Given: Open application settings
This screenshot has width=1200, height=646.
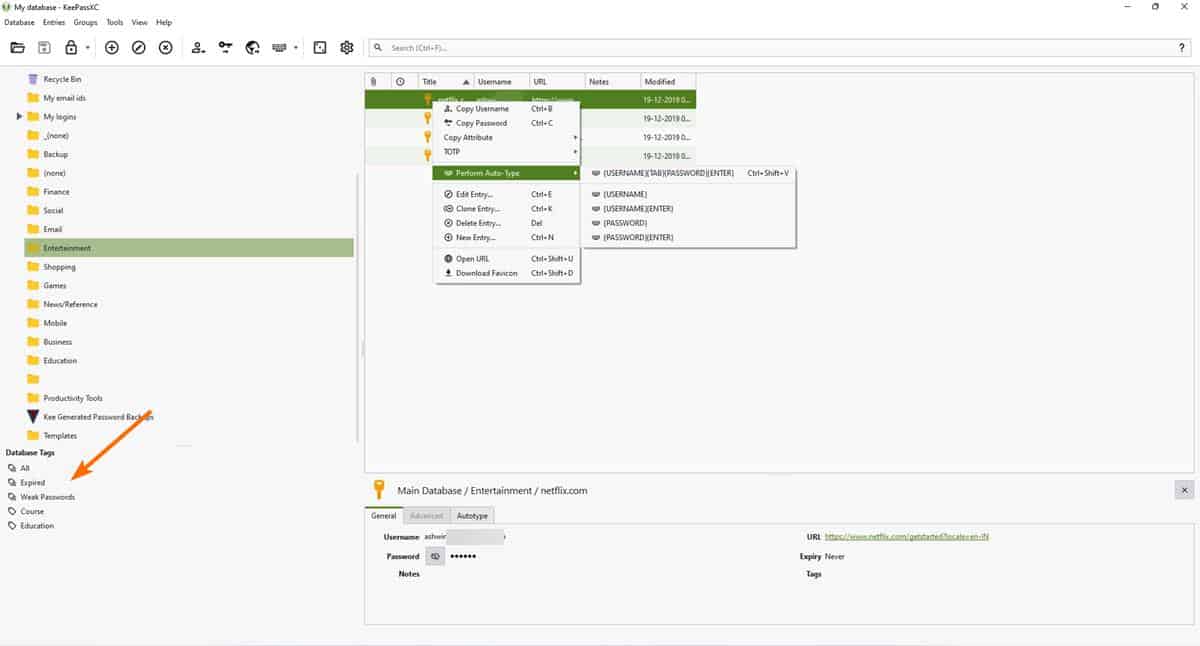Looking at the screenshot, I should pos(346,47).
